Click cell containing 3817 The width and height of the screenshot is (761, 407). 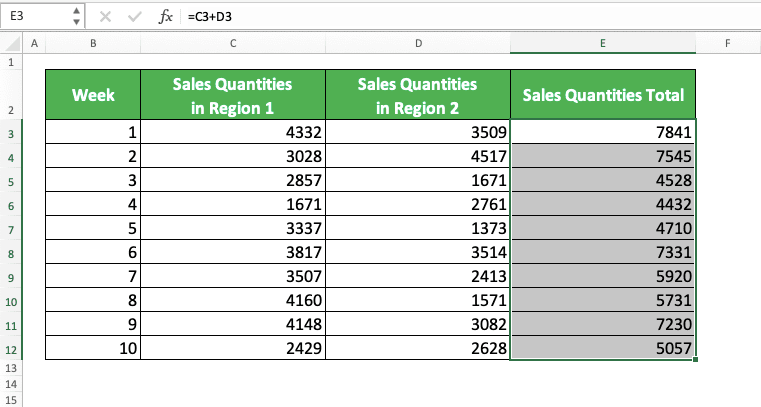[233, 252]
